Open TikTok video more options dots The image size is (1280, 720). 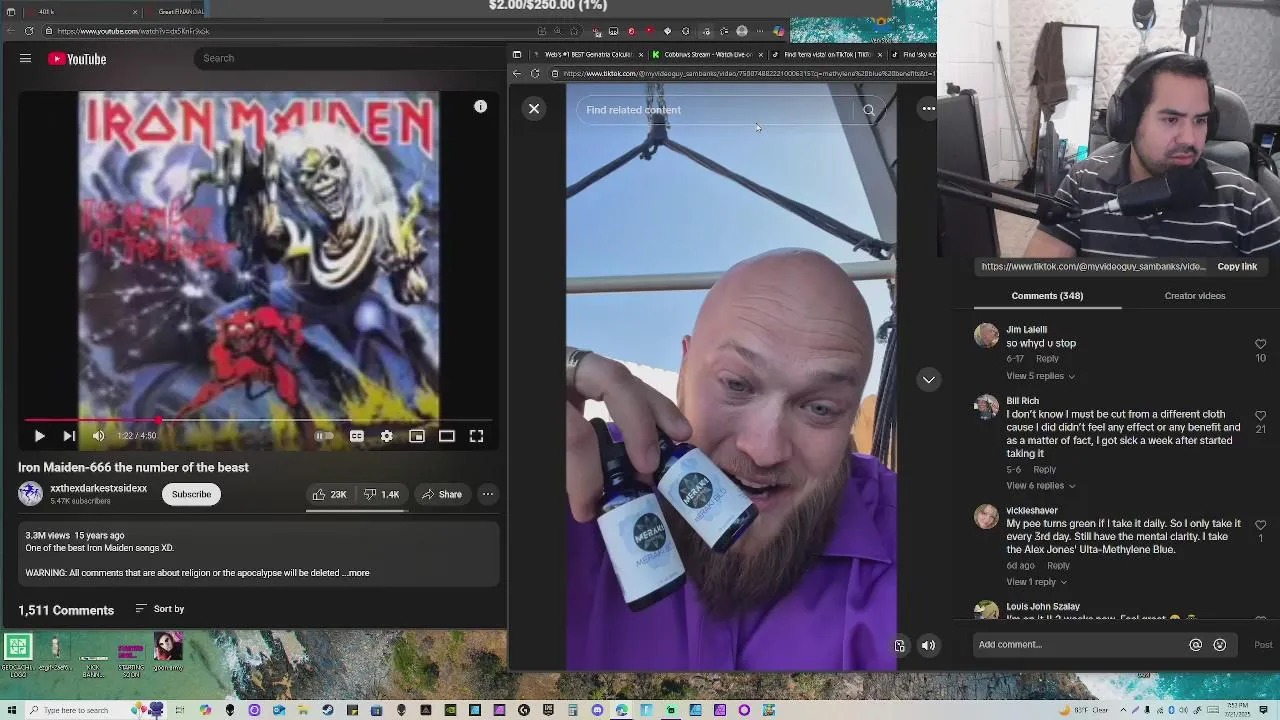click(929, 108)
